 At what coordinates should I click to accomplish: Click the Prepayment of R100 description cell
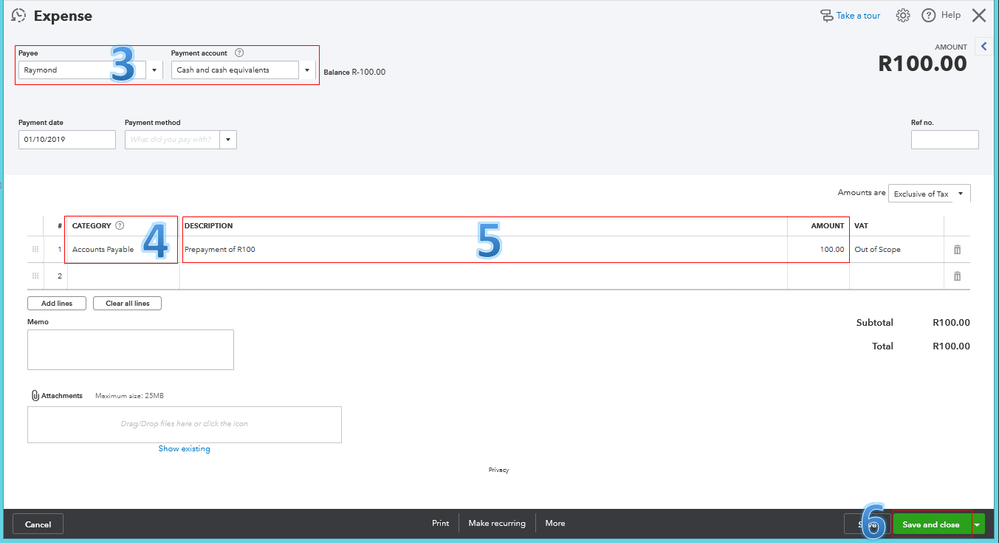[x=484, y=249]
